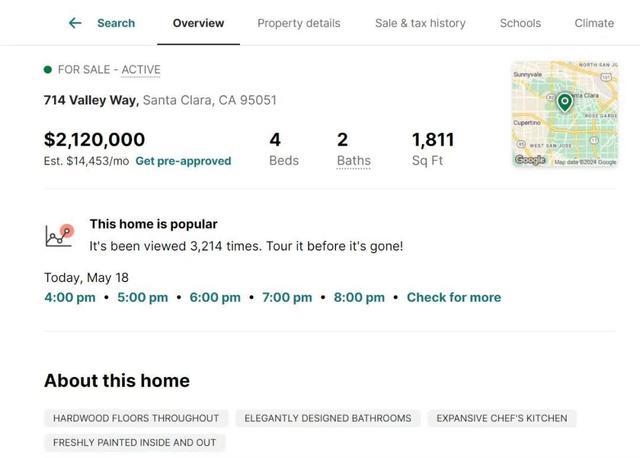Switch to Sale & tax history tab

coord(420,23)
